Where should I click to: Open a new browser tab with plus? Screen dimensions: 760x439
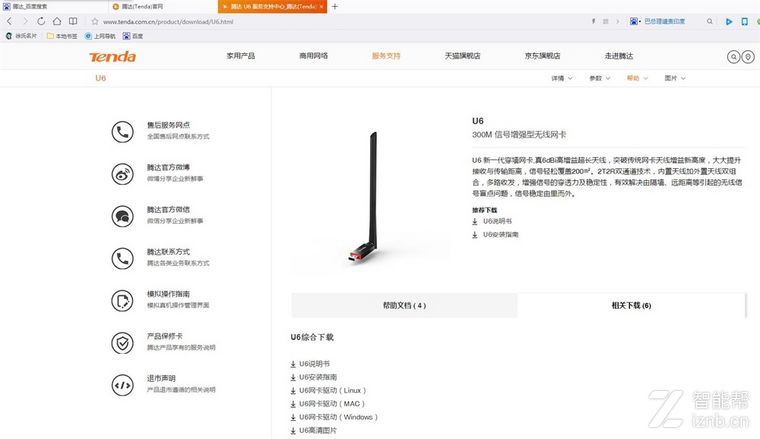click(334, 6)
